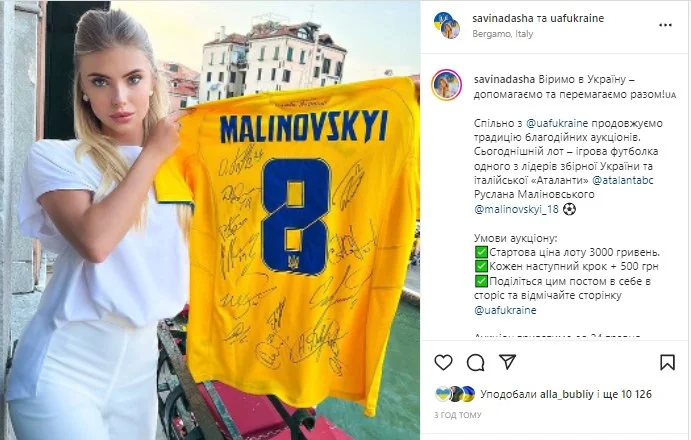View the list of 10 126 other likes
Viewport: 691px width, 440px height.
click(x=627, y=394)
